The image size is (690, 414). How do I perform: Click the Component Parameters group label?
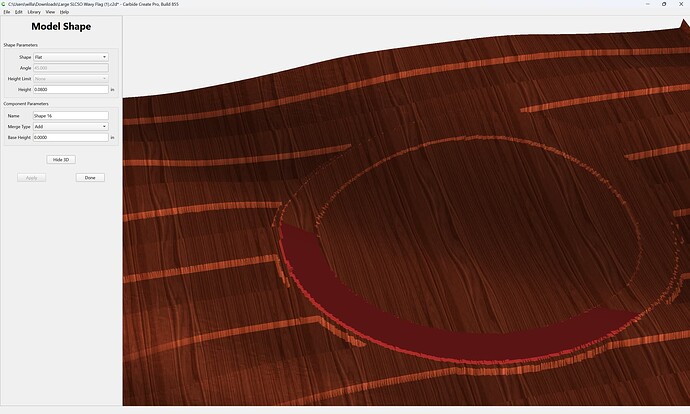[26, 104]
